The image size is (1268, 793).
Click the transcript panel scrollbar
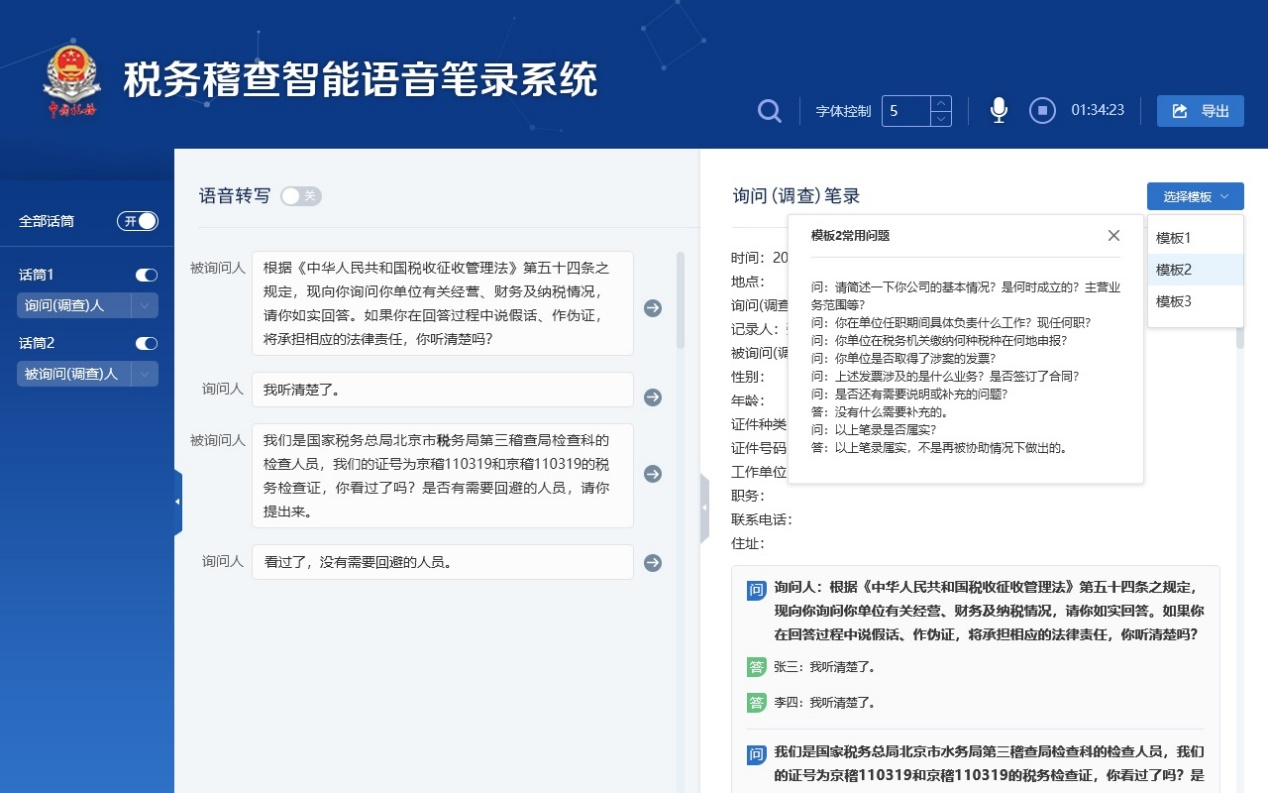click(x=681, y=299)
